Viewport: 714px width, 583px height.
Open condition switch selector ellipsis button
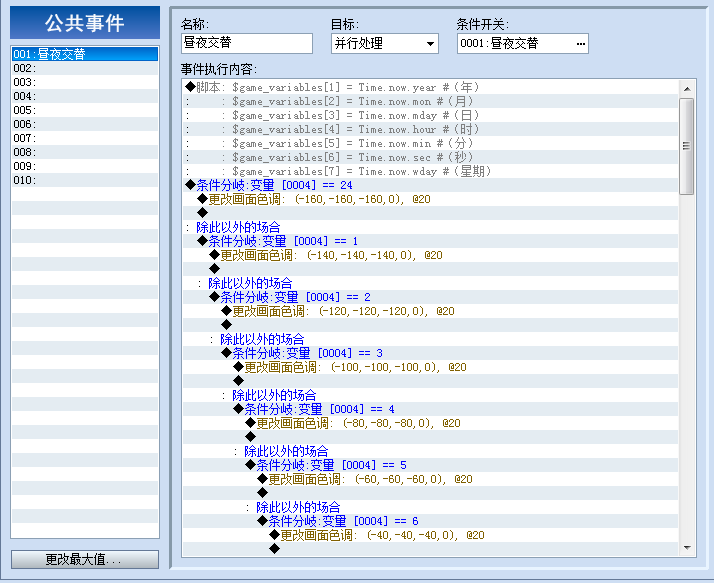tap(581, 44)
